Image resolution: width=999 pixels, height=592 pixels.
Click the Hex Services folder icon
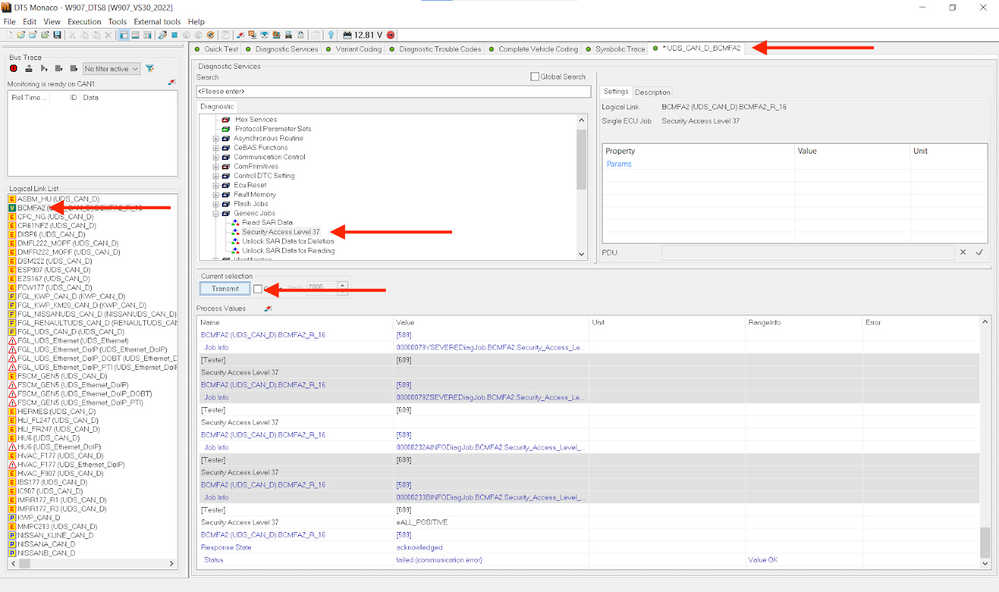coord(226,119)
